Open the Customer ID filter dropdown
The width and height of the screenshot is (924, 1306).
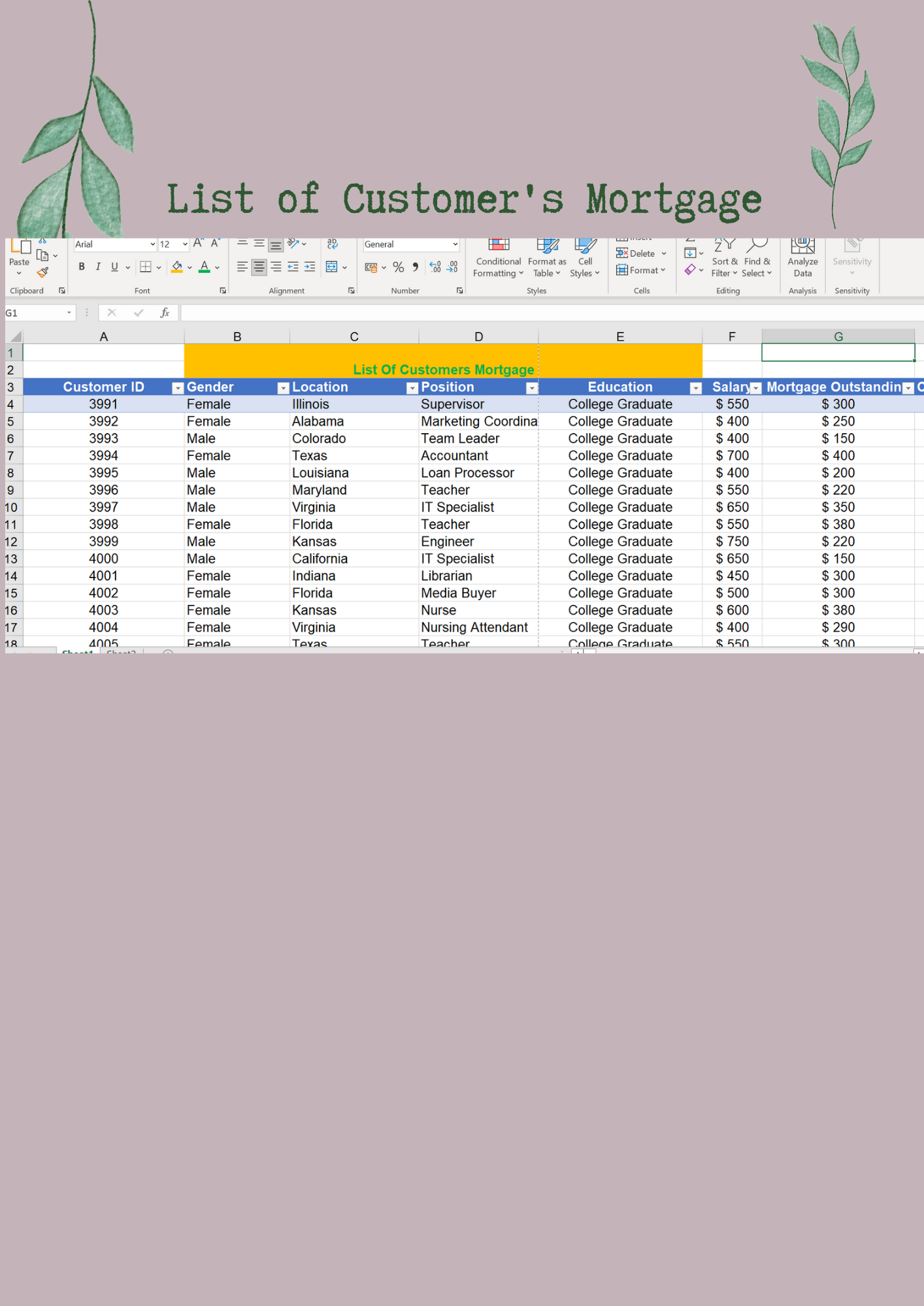click(177, 388)
